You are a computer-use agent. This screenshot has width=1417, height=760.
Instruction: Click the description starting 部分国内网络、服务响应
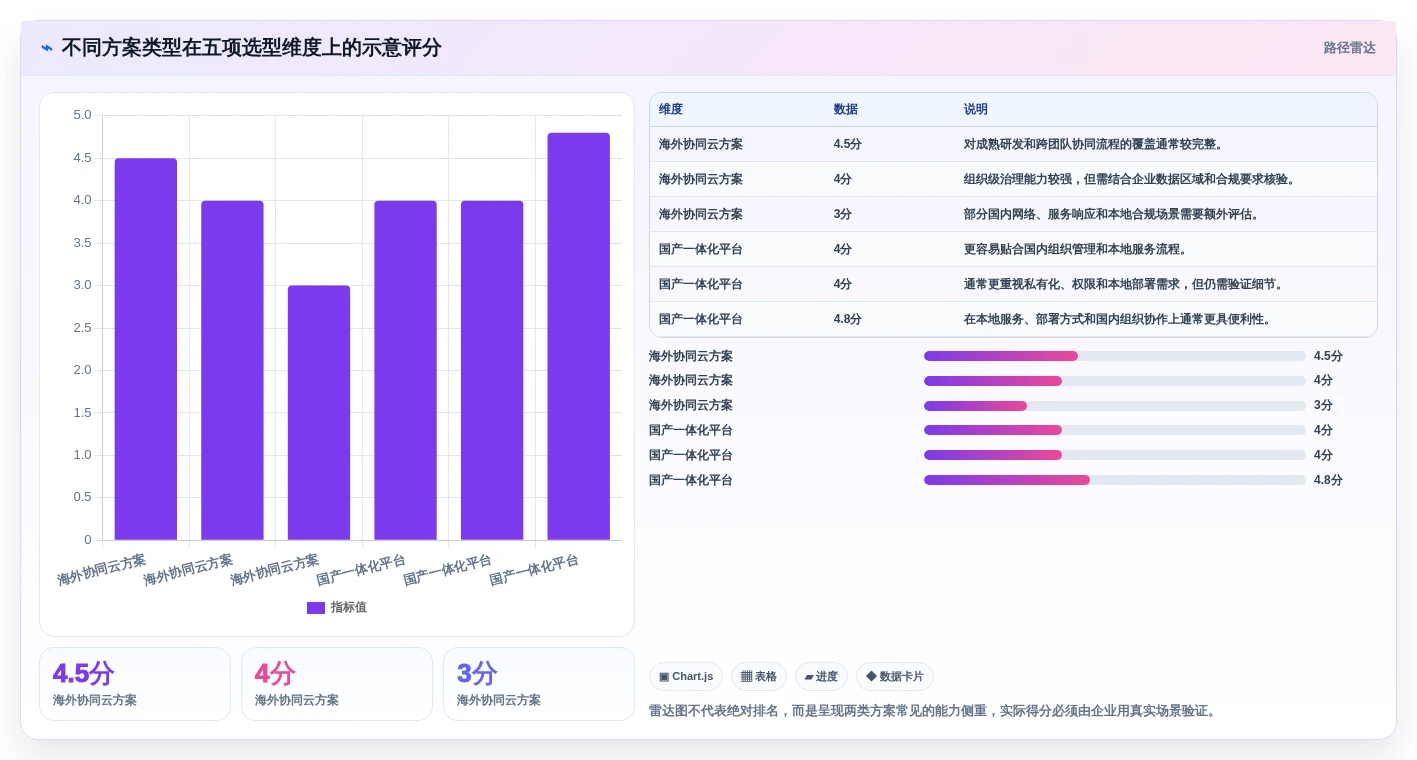1113,214
